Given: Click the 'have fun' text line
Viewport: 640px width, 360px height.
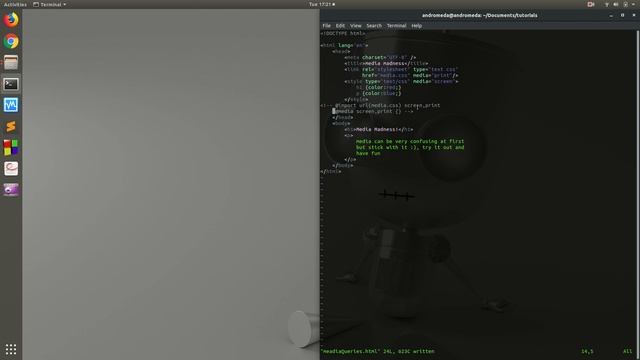Looking at the screenshot, I should point(368,153).
